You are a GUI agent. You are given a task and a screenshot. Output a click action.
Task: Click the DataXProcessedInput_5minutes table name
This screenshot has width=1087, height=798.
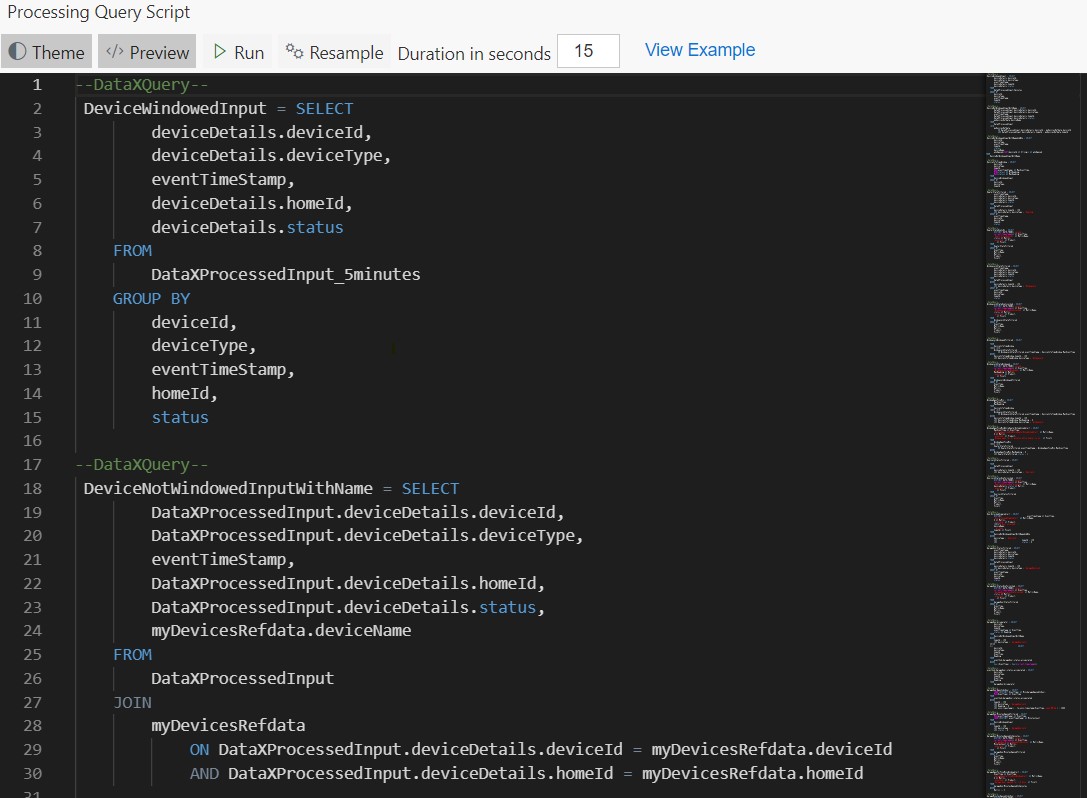coord(285,274)
